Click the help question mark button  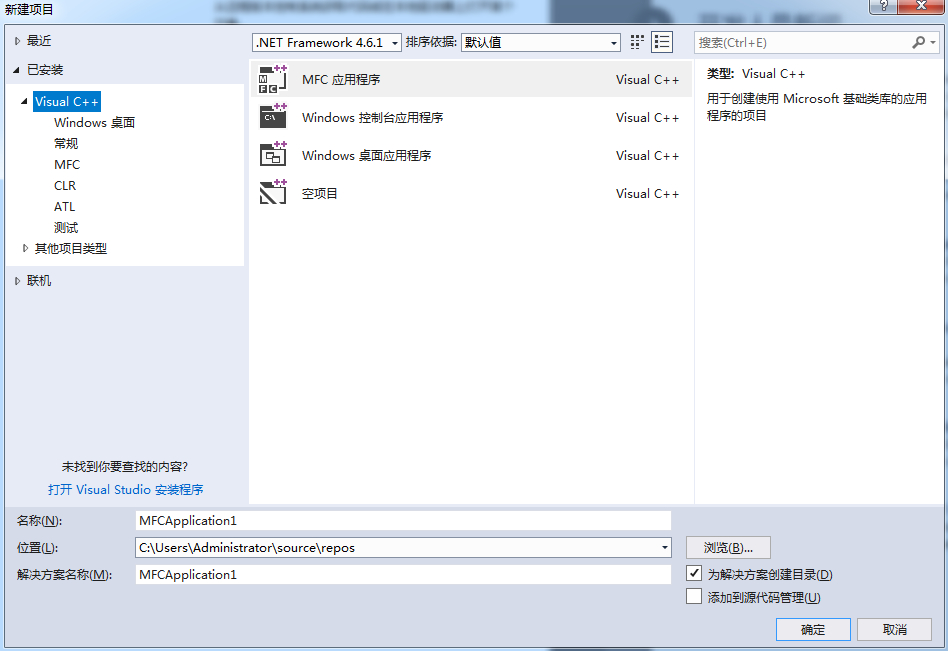883,6
